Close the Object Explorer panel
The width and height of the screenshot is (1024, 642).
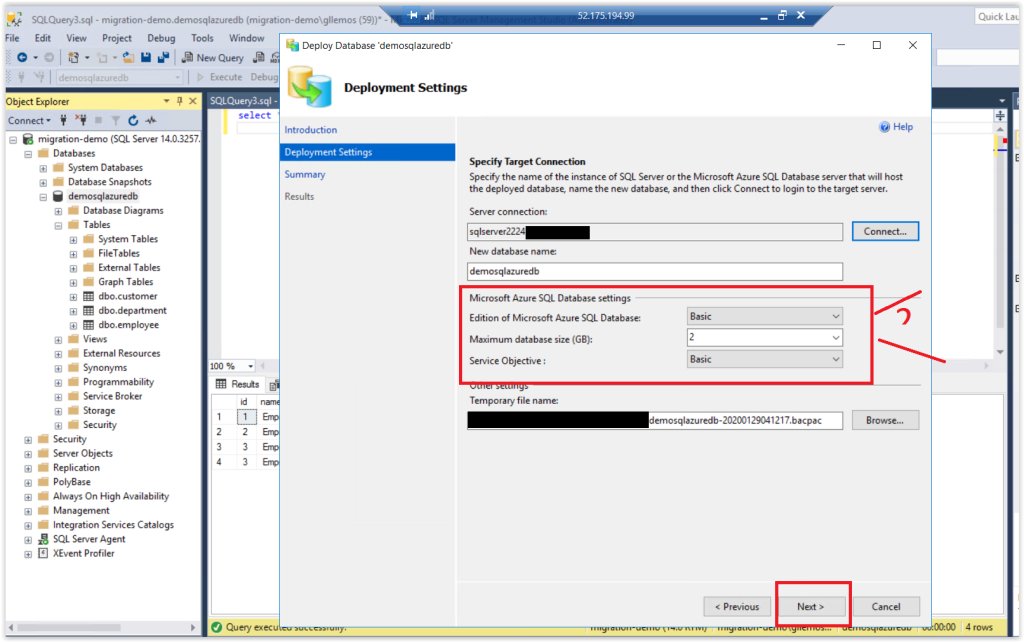(x=193, y=101)
